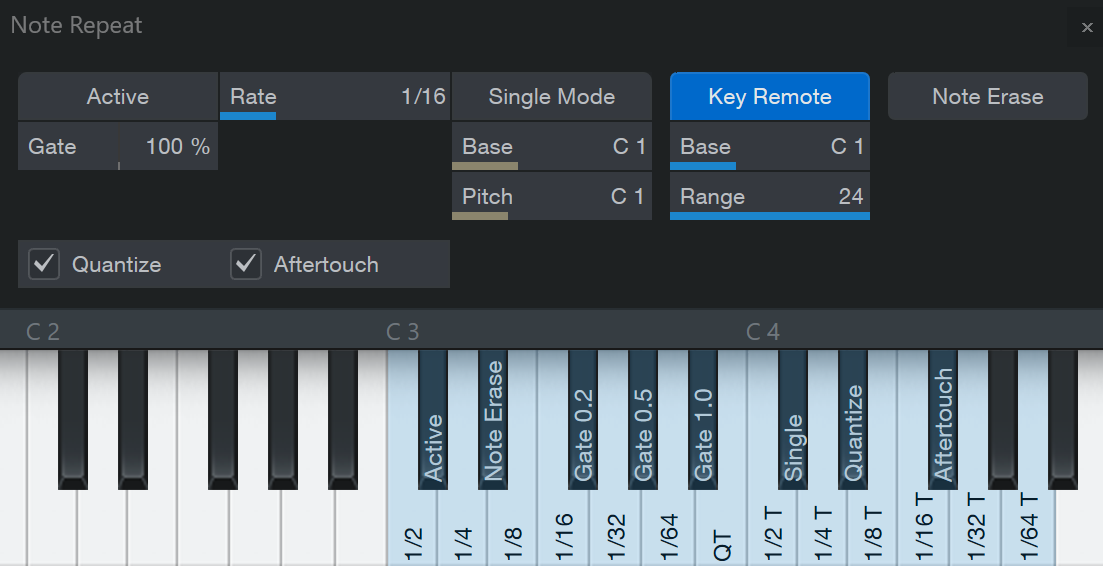
Task: Disable the Key Remote button
Action: (770, 96)
